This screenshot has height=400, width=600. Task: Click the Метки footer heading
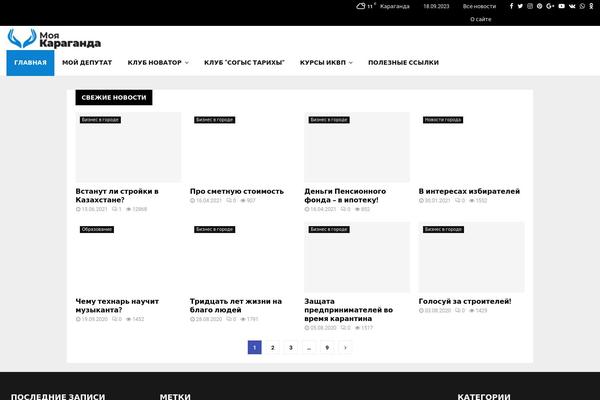click(175, 397)
